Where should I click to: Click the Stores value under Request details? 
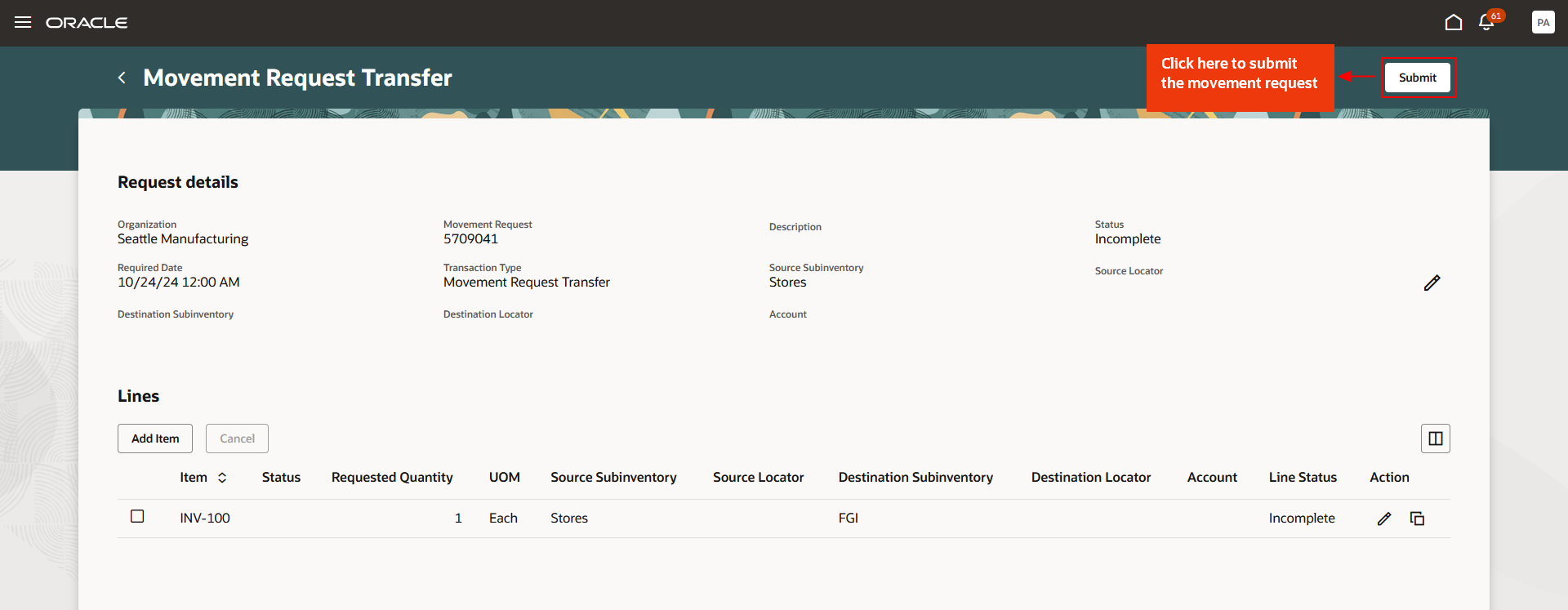[x=787, y=282]
